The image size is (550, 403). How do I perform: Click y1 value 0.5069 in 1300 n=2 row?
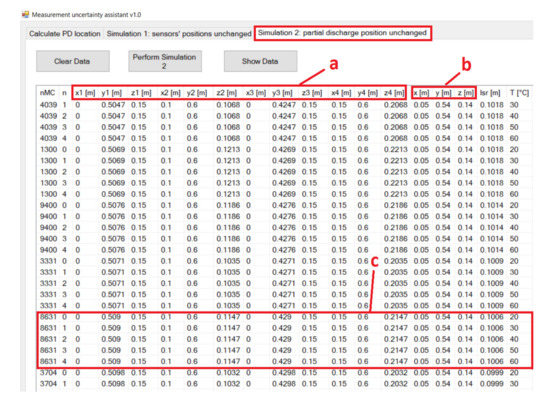click(113, 172)
